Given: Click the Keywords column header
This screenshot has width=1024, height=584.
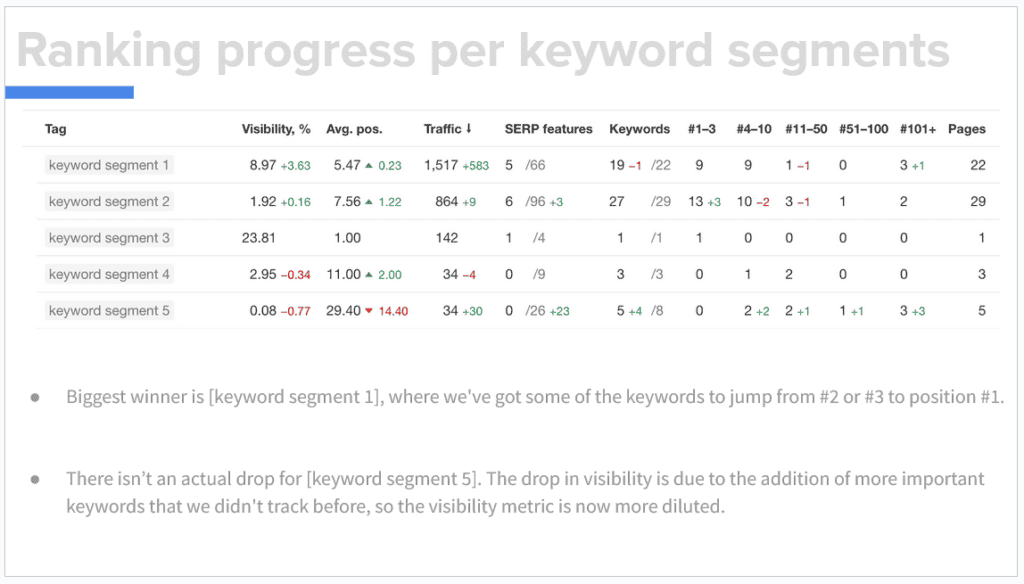Looking at the screenshot, I should coord(639,129).
